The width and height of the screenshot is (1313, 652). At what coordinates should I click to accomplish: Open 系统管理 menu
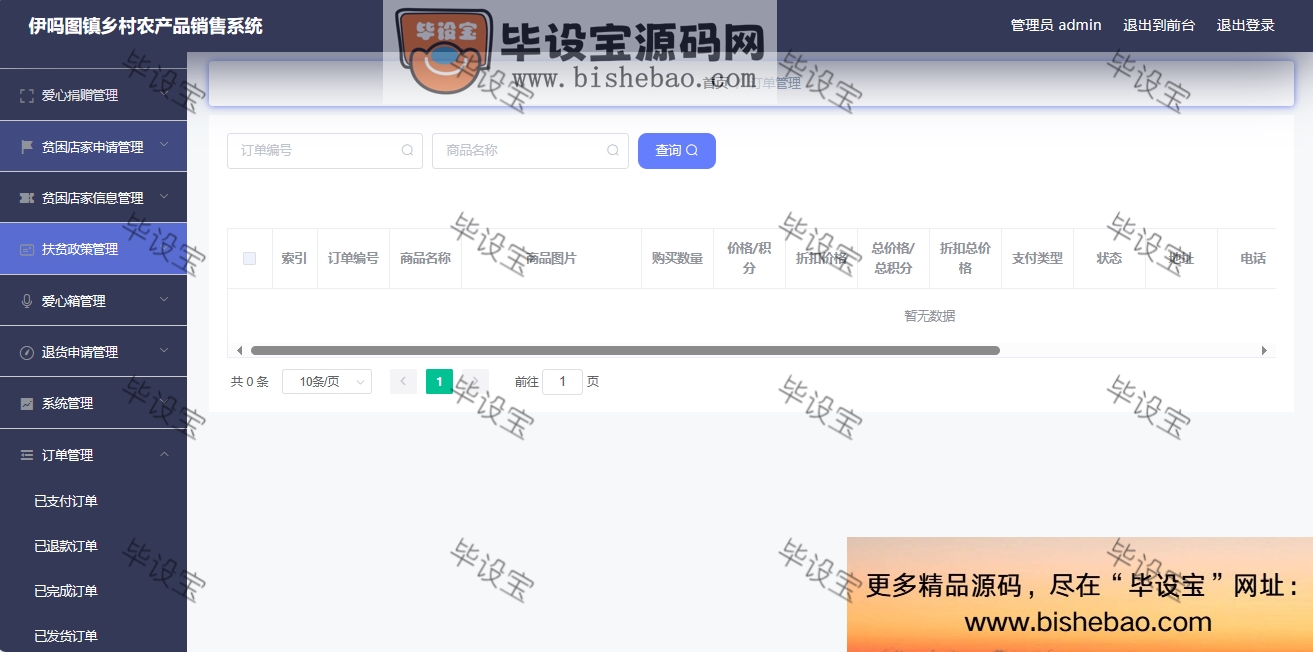click(x=93, y=403)
